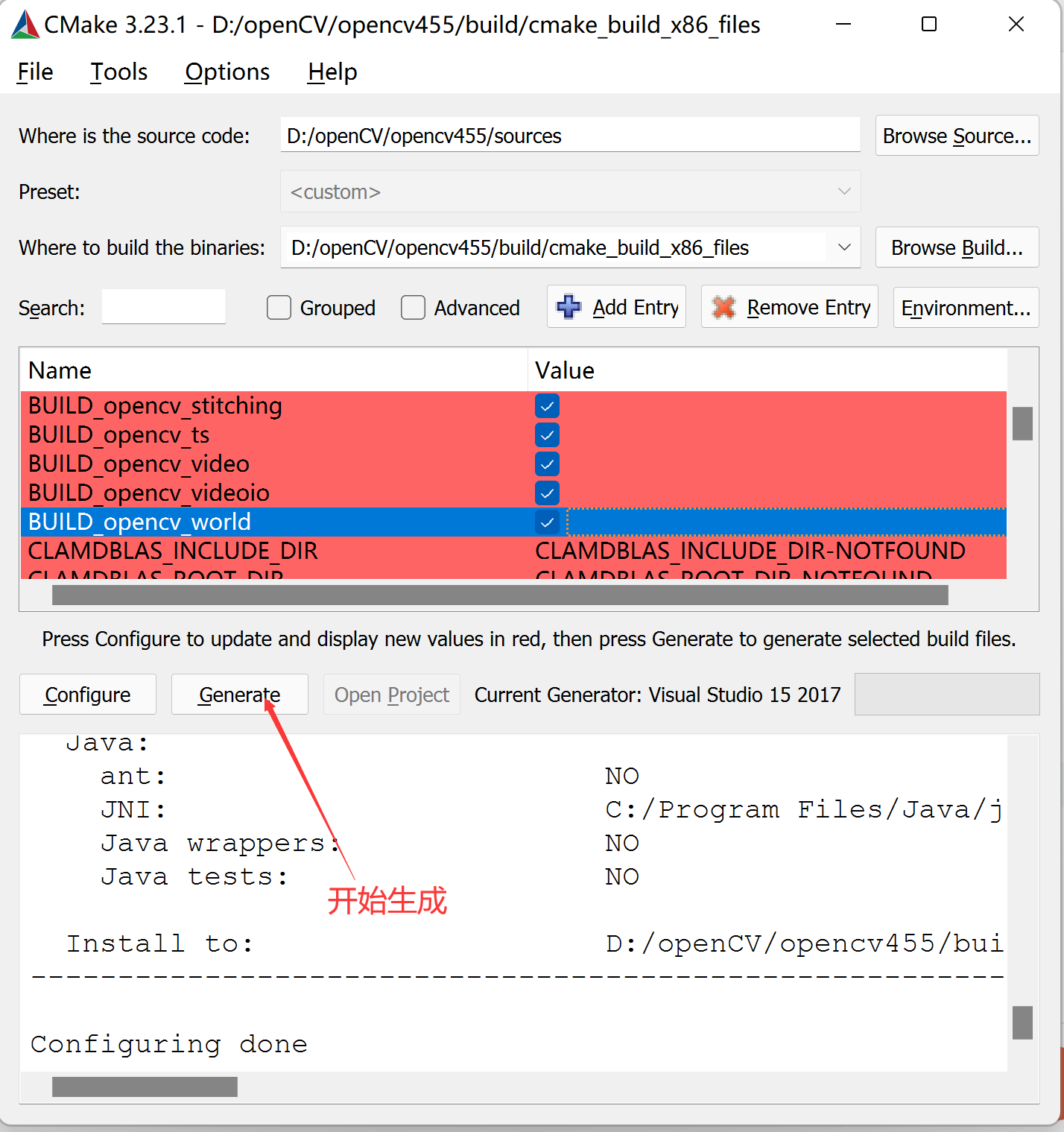Click the Current Generator Visual Studio 15 2017 label

[x=657, y=695]
